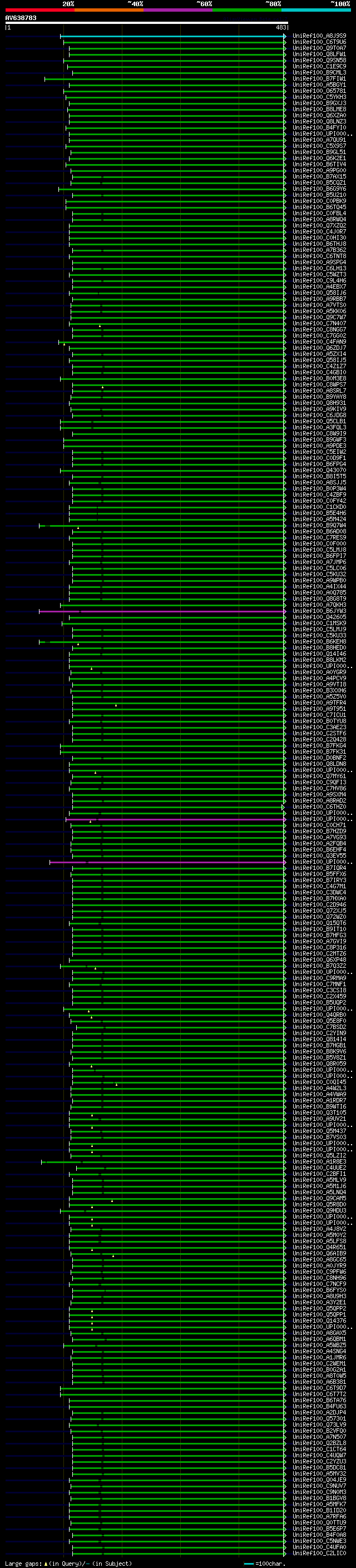356x1568 pixels.
Task: Open hit UniRef100_A5BGY1
Action: [x=319, y=85]
